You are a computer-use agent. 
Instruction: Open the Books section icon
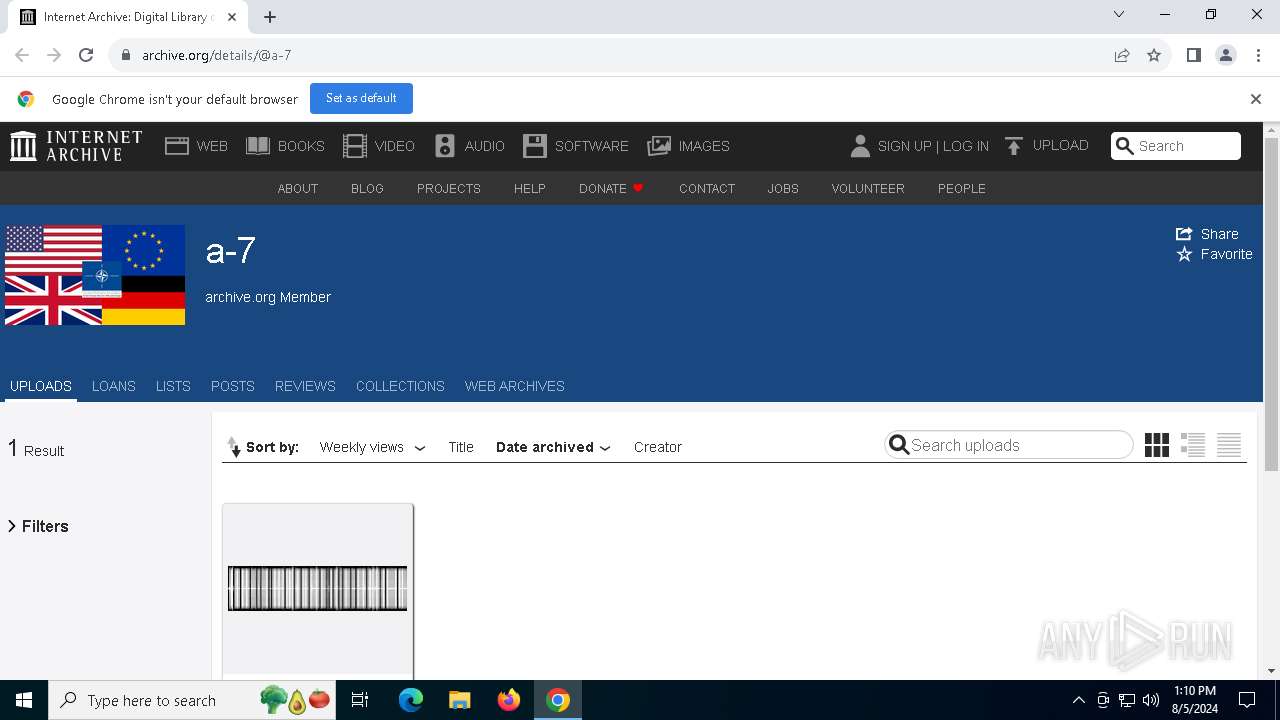coord(258,146)
